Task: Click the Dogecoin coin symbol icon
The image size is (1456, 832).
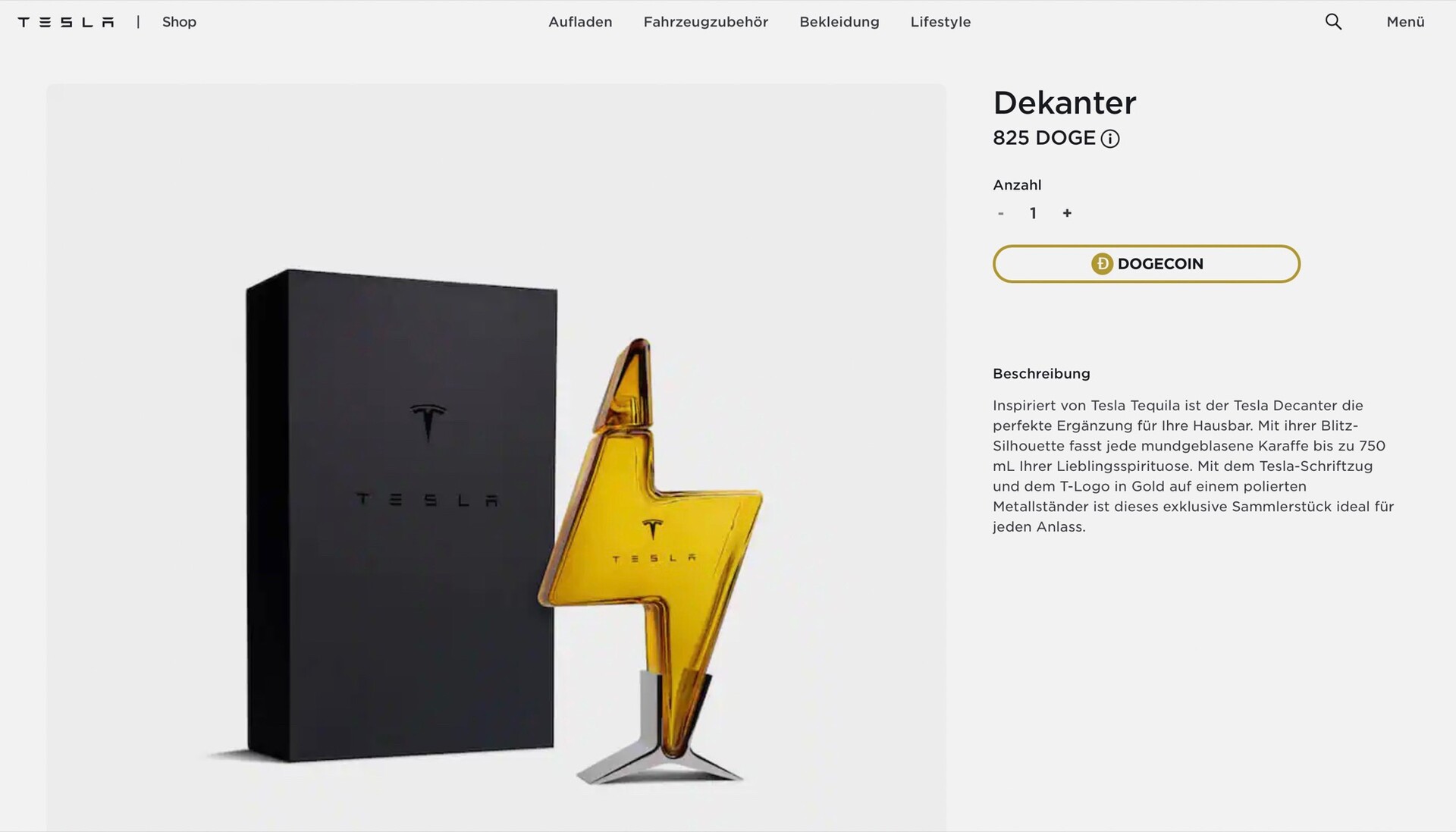Action: pyautogui.click(x=1102, y=264)
